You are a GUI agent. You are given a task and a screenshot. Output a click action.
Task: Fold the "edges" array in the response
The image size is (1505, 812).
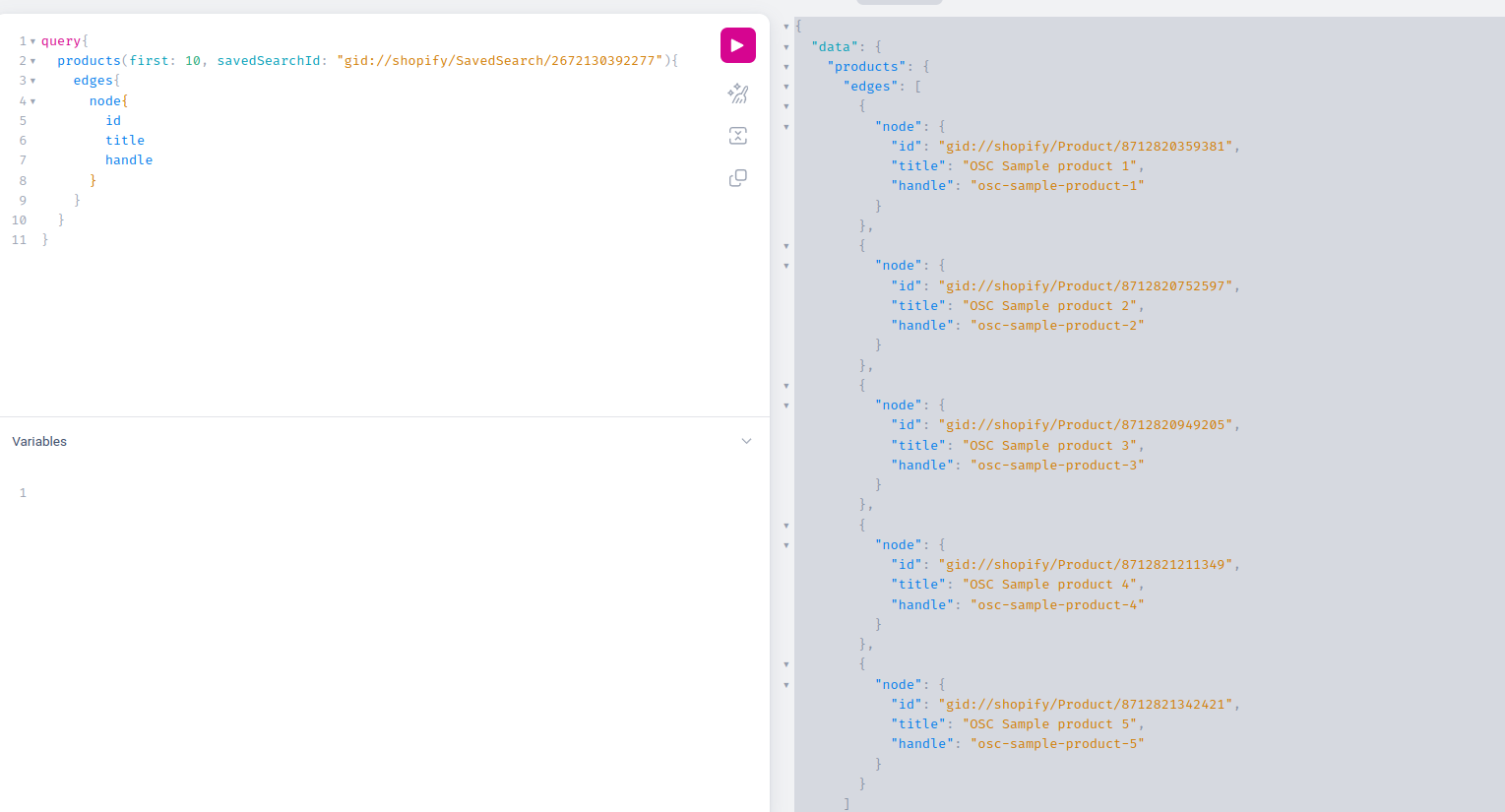(x=785, y=87)
